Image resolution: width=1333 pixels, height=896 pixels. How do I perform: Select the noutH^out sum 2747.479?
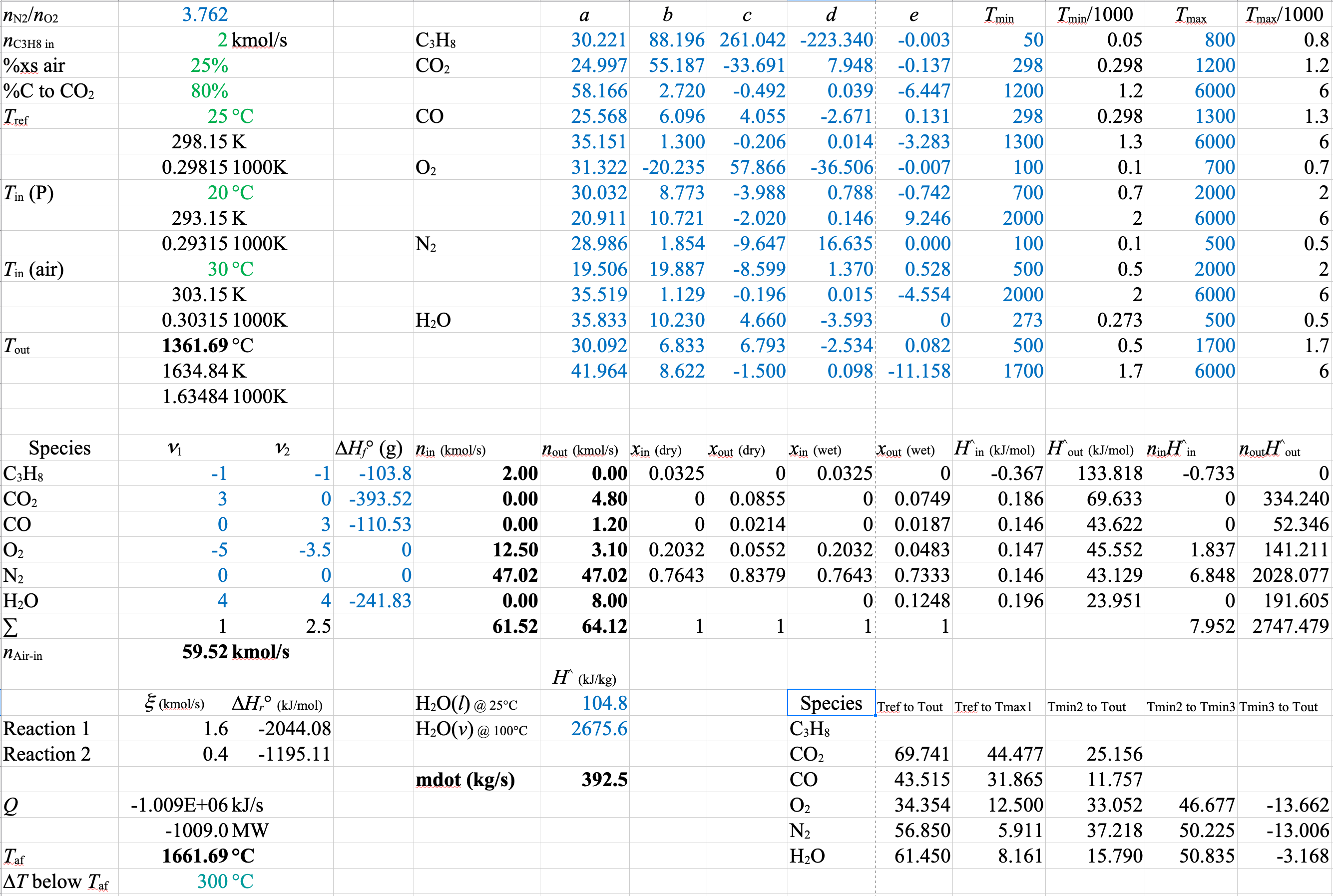(1290, 626)
